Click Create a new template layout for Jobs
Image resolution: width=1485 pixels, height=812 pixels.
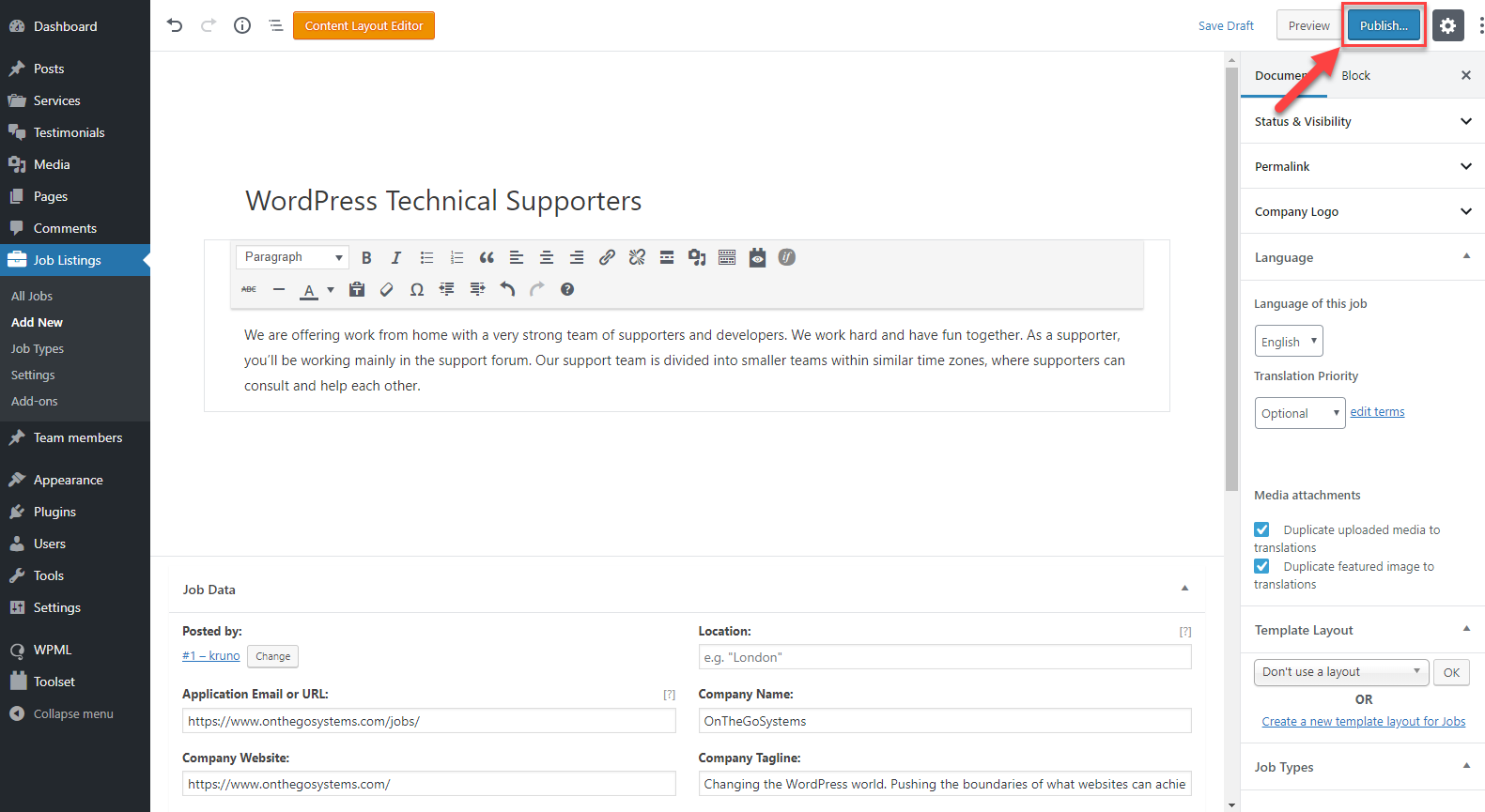point(1363,721)
